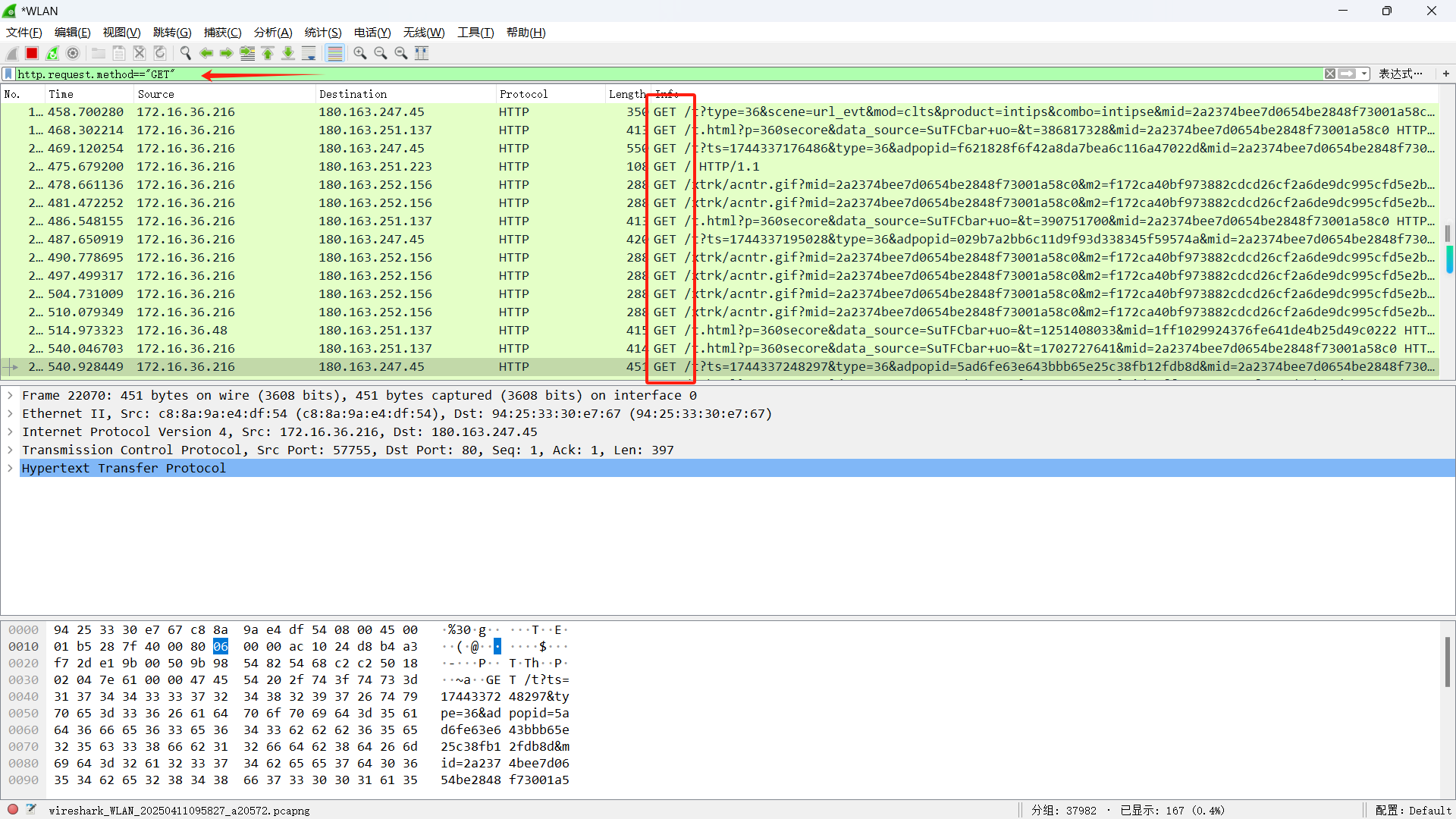1456x819 pixels.
Task: Expand the Hypertext Transfer Protocol node
Action: tap(10, 468)
